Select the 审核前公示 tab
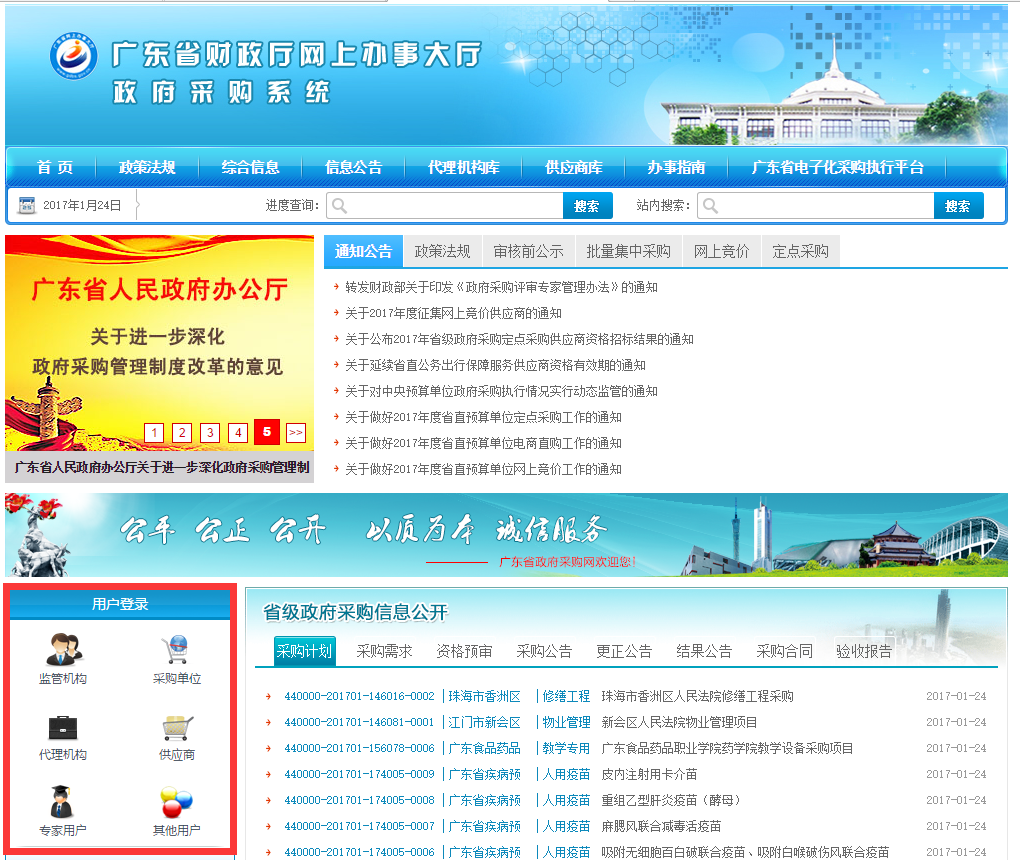The height and width of the screenshot is (860, 1020). pyautogui.click(x=528, y=252)
